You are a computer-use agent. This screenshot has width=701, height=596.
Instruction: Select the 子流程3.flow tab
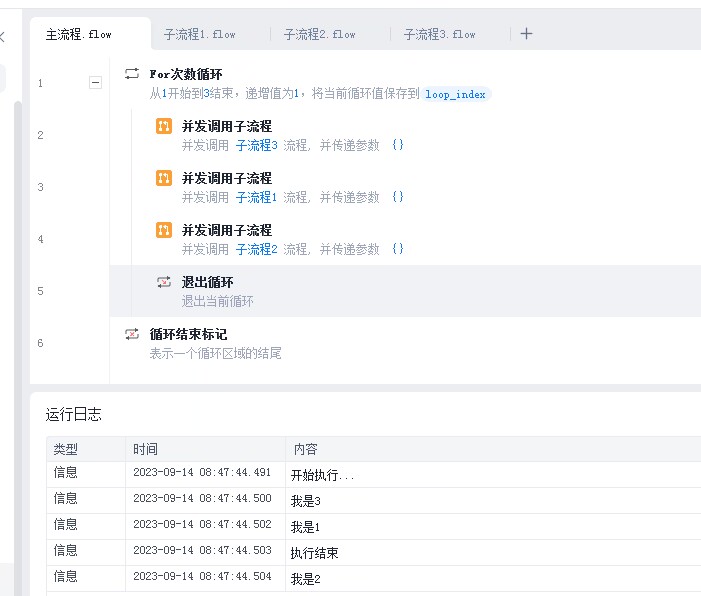pos(439,34)
